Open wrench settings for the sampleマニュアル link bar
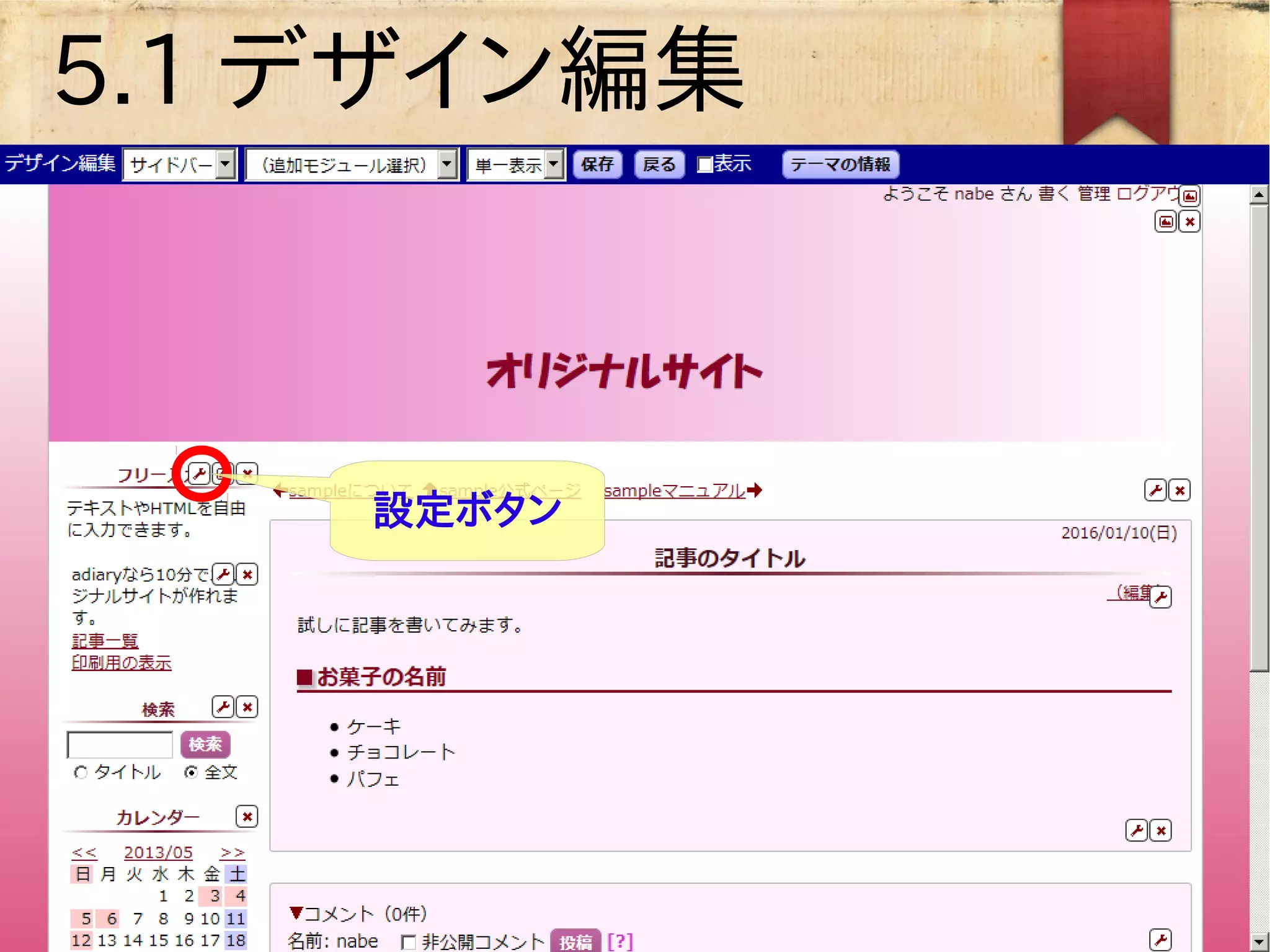The height and width of the screenshot is (952, 1270). point(1155,491)
